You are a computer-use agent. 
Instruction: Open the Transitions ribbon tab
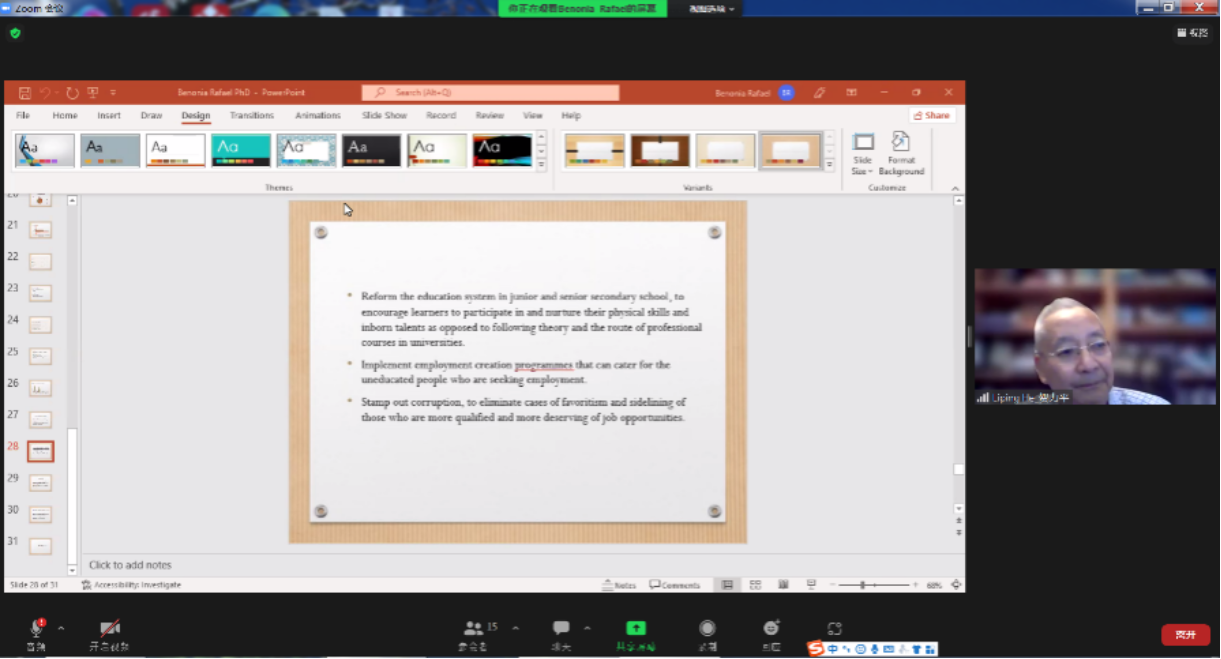[x=251, y=116]
